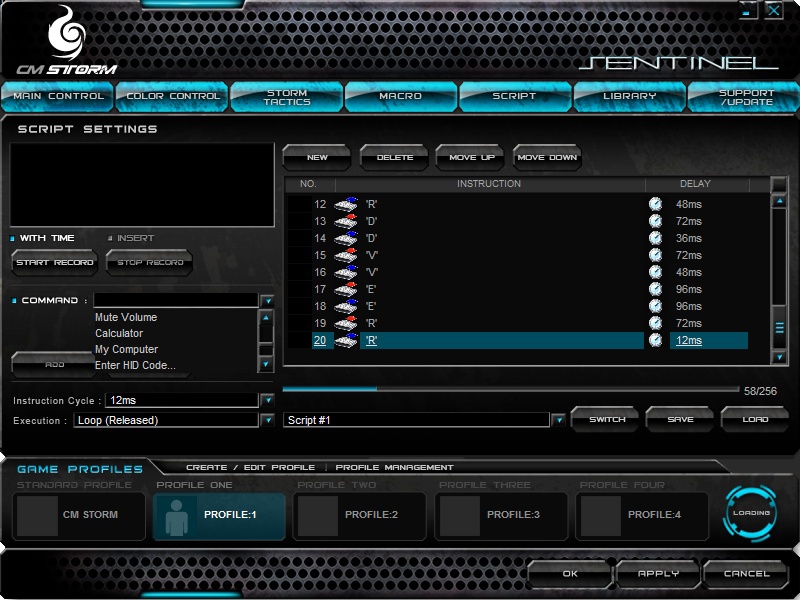The image size is (800, 600).
Task: Click the key icon in row 13
Action: (x=346, y=221)
